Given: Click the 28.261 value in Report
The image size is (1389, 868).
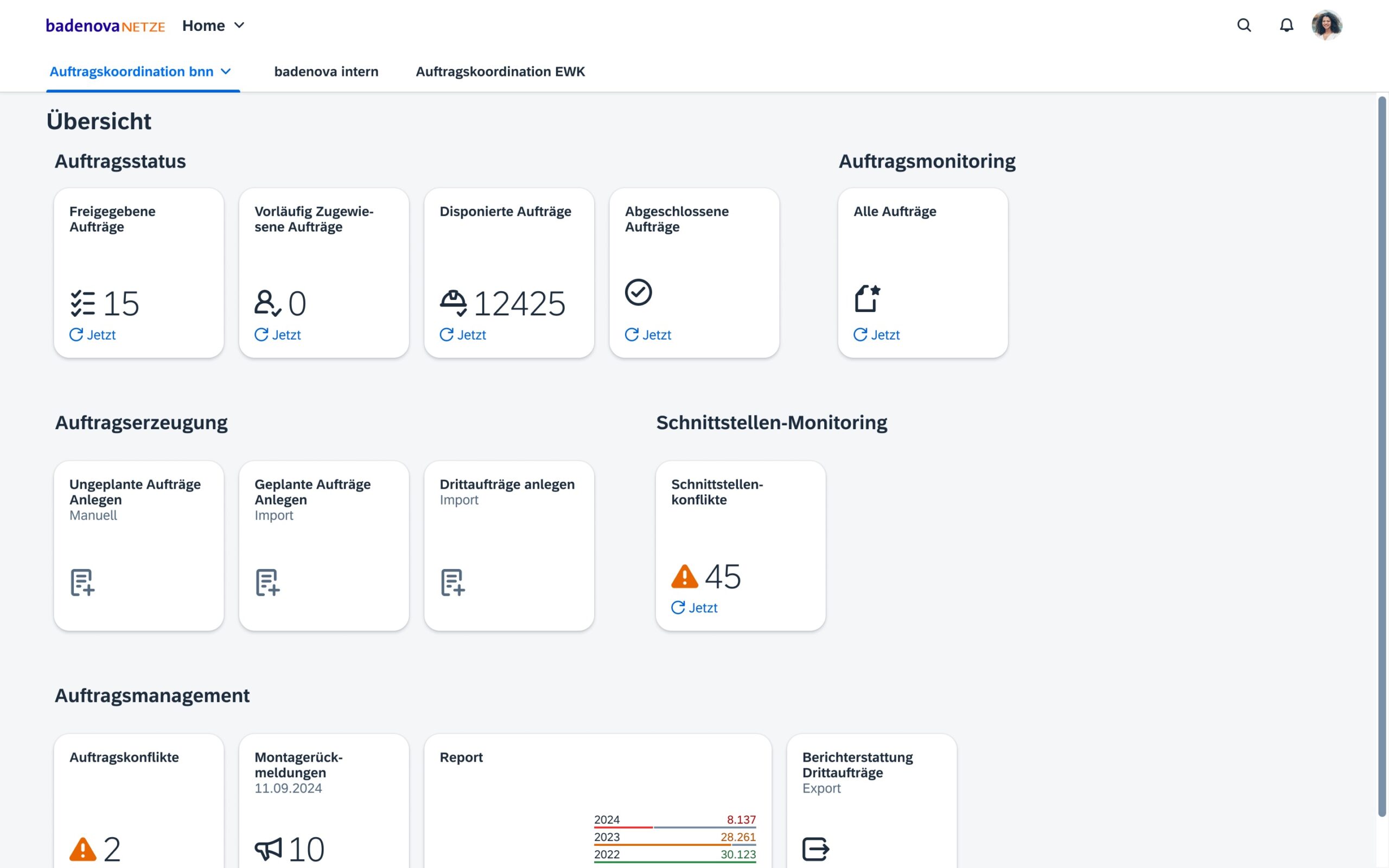Looking at the screenshot, I should [738, 837].
